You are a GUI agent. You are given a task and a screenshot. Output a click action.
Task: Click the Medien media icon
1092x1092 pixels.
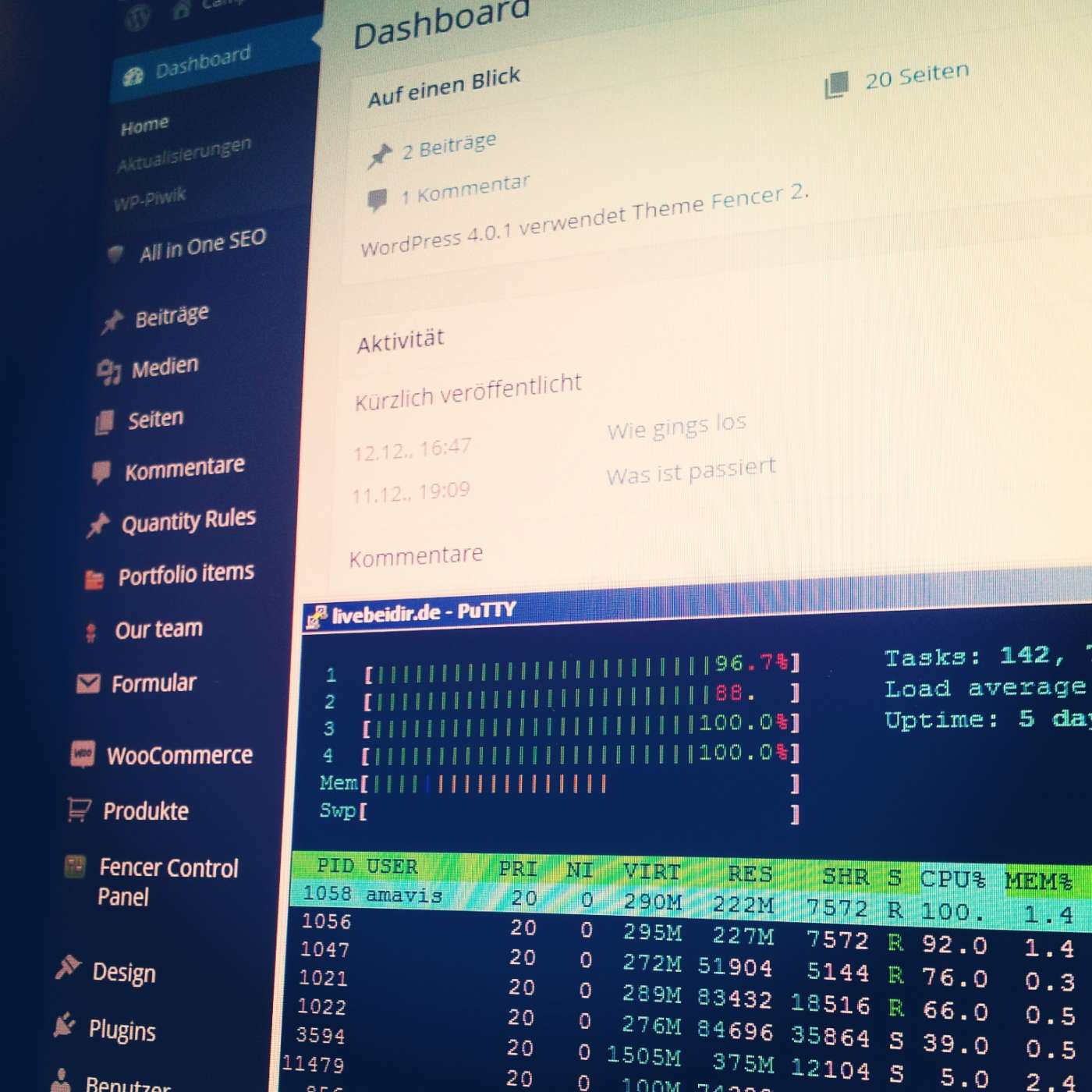click(x=108, y=372)
